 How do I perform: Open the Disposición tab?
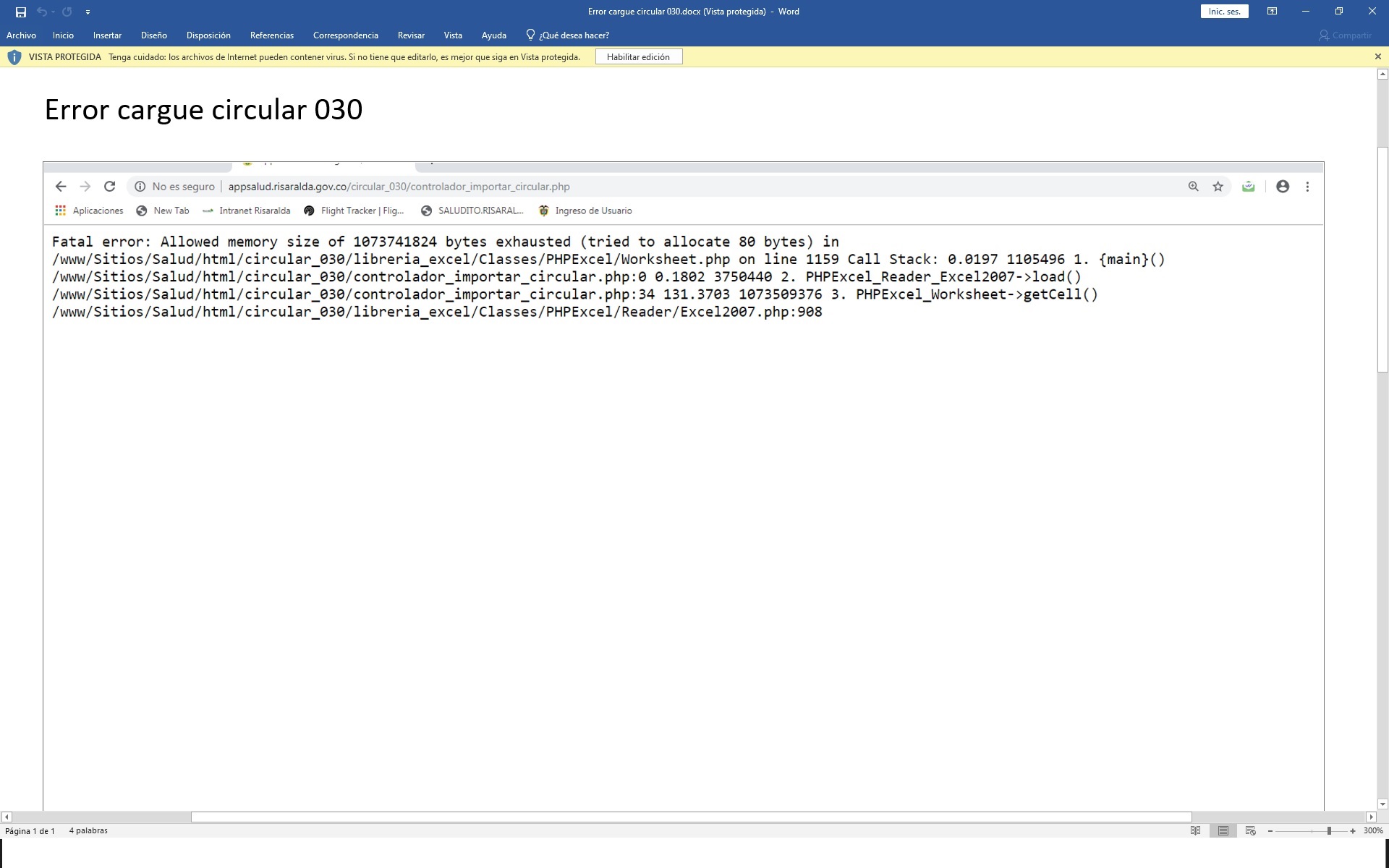(208, 35)
